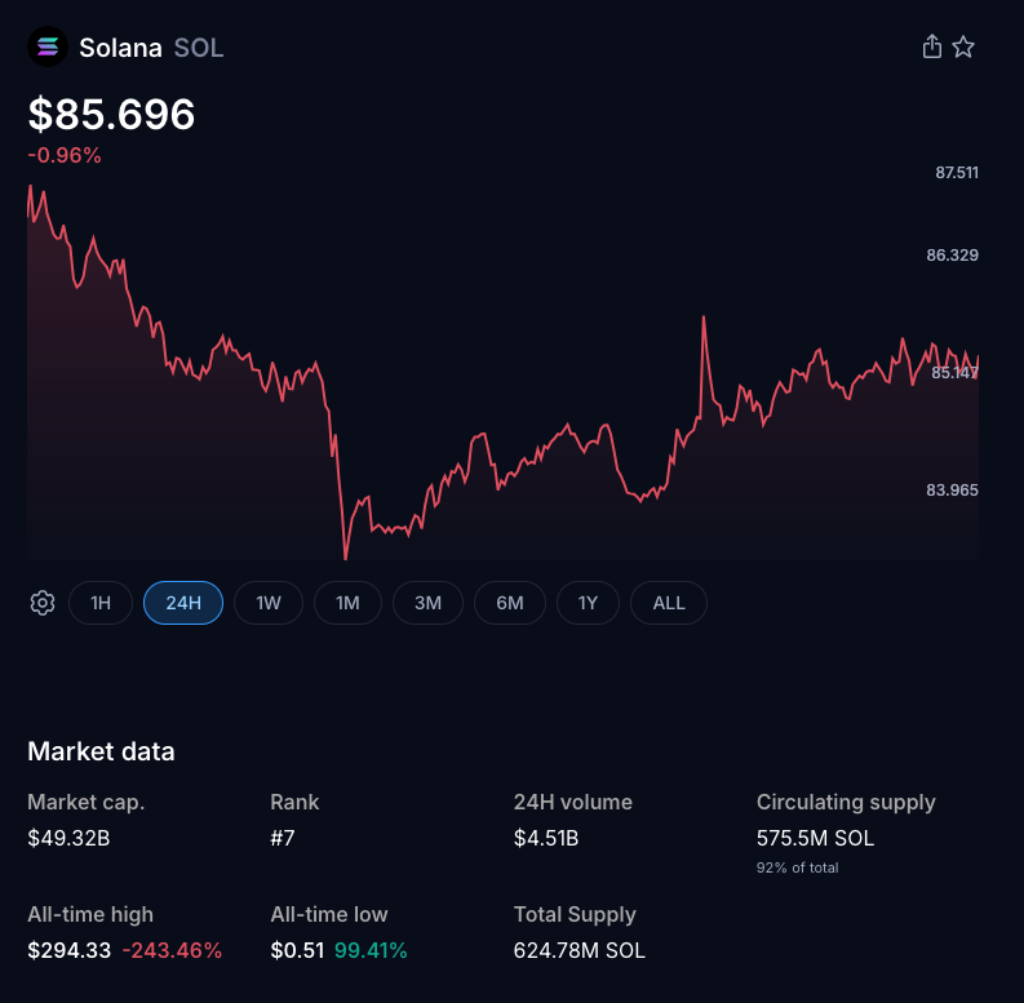Deselect the active 24H period

(183, 603)
